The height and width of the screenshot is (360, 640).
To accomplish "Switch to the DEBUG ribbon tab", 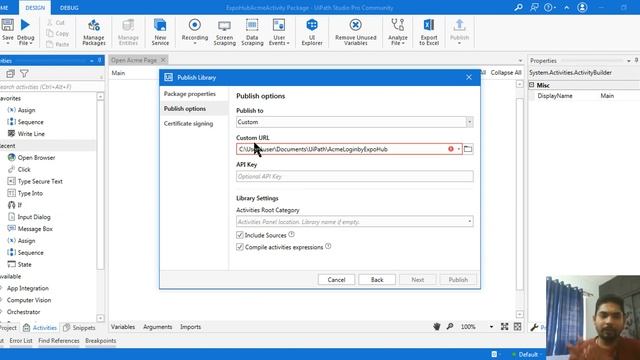I will pos(69,8).
